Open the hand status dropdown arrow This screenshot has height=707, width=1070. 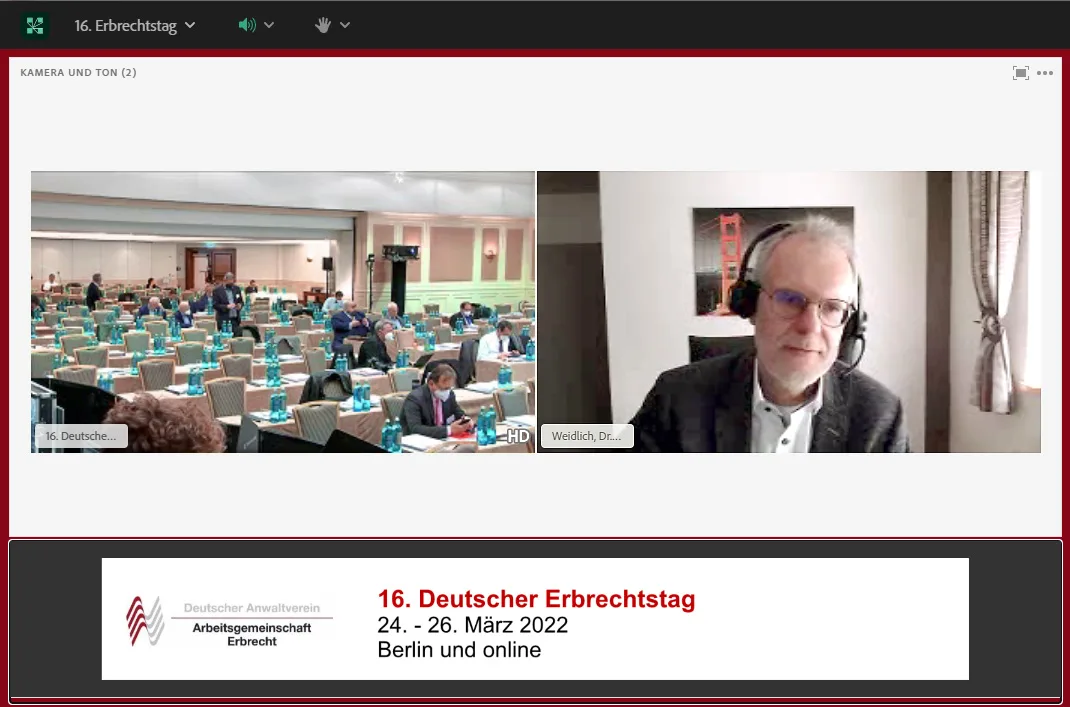(345, 25)
